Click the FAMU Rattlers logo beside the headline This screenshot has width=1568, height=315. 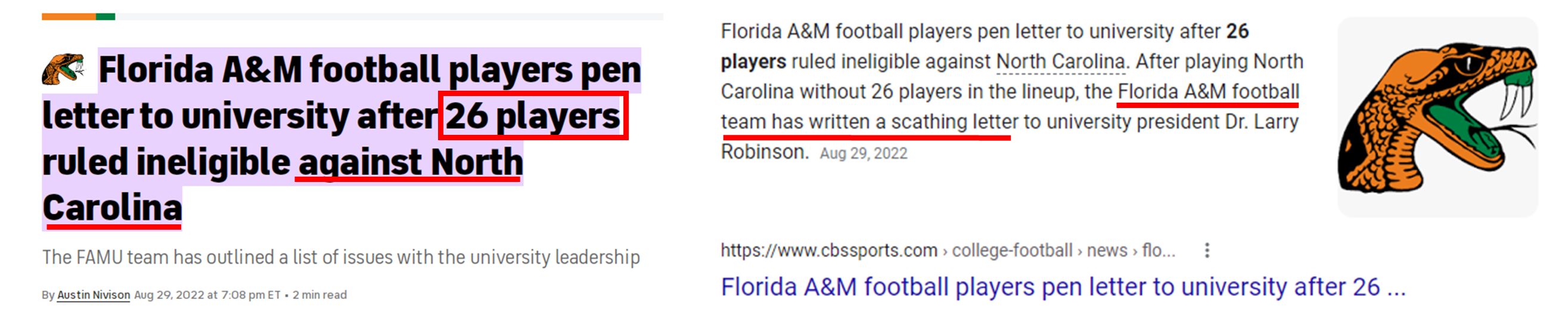point(63,68)
